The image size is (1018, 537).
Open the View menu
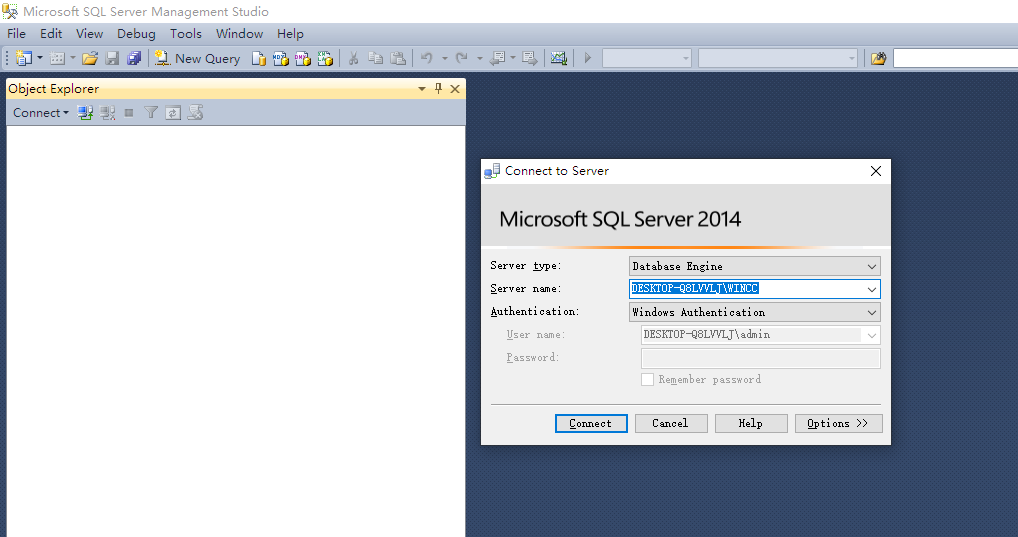click(89, 34)
